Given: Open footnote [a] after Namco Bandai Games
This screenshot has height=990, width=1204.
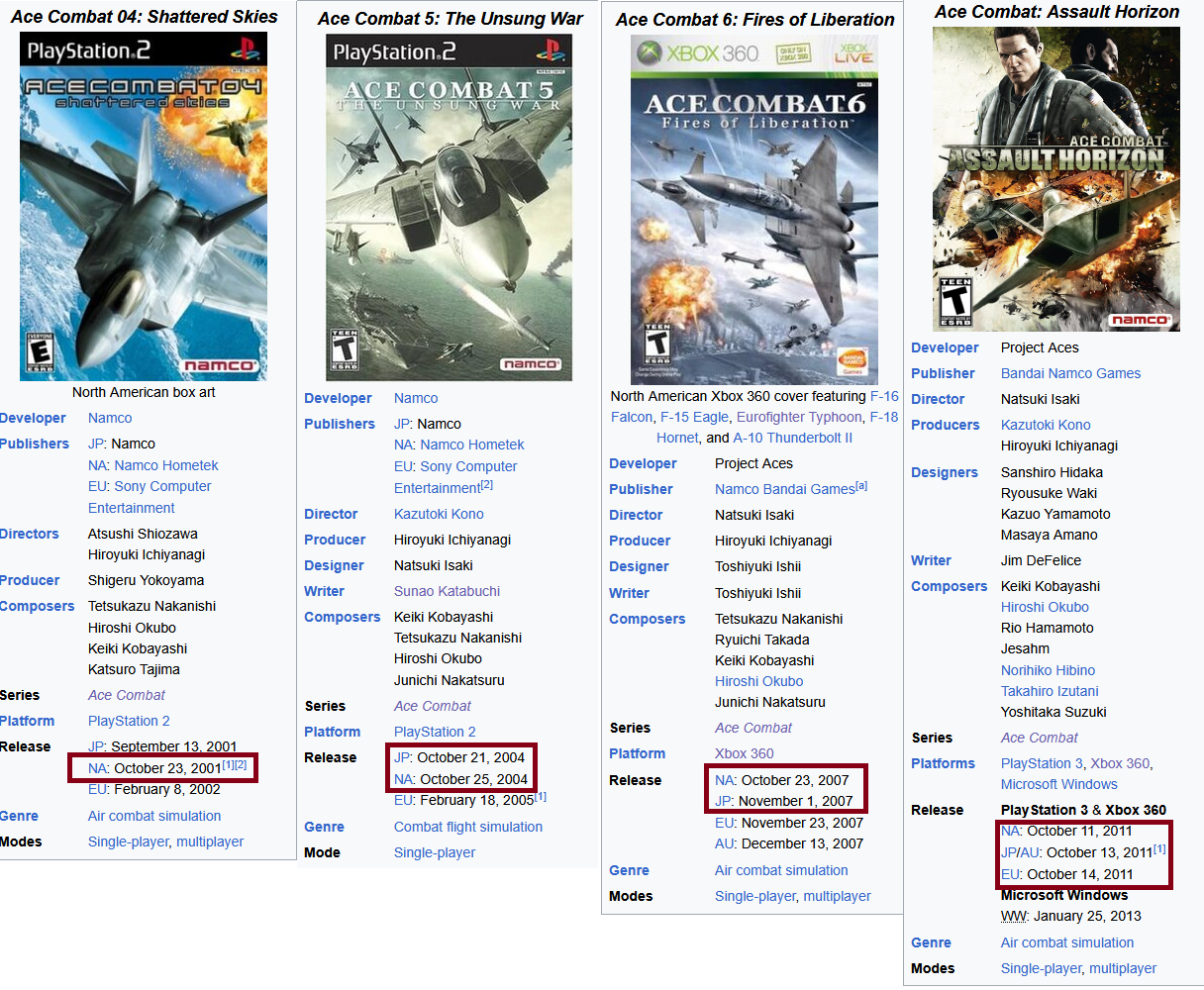Looking at the screenshot, I should (862, 485).
